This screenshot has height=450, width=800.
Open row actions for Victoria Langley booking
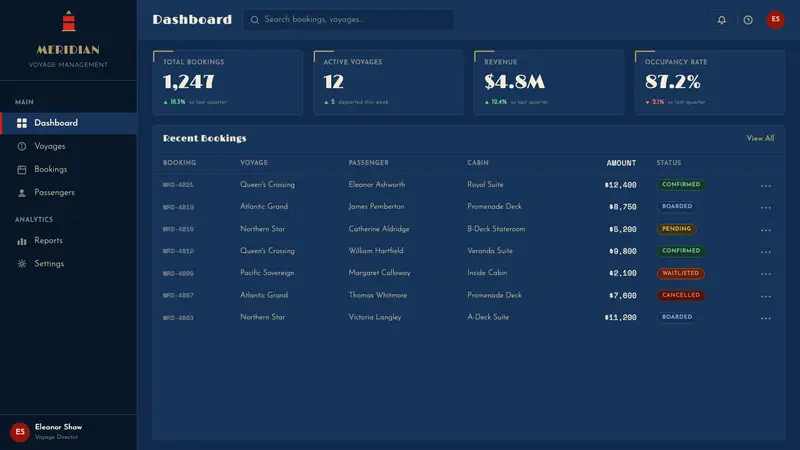click(765, 318)
